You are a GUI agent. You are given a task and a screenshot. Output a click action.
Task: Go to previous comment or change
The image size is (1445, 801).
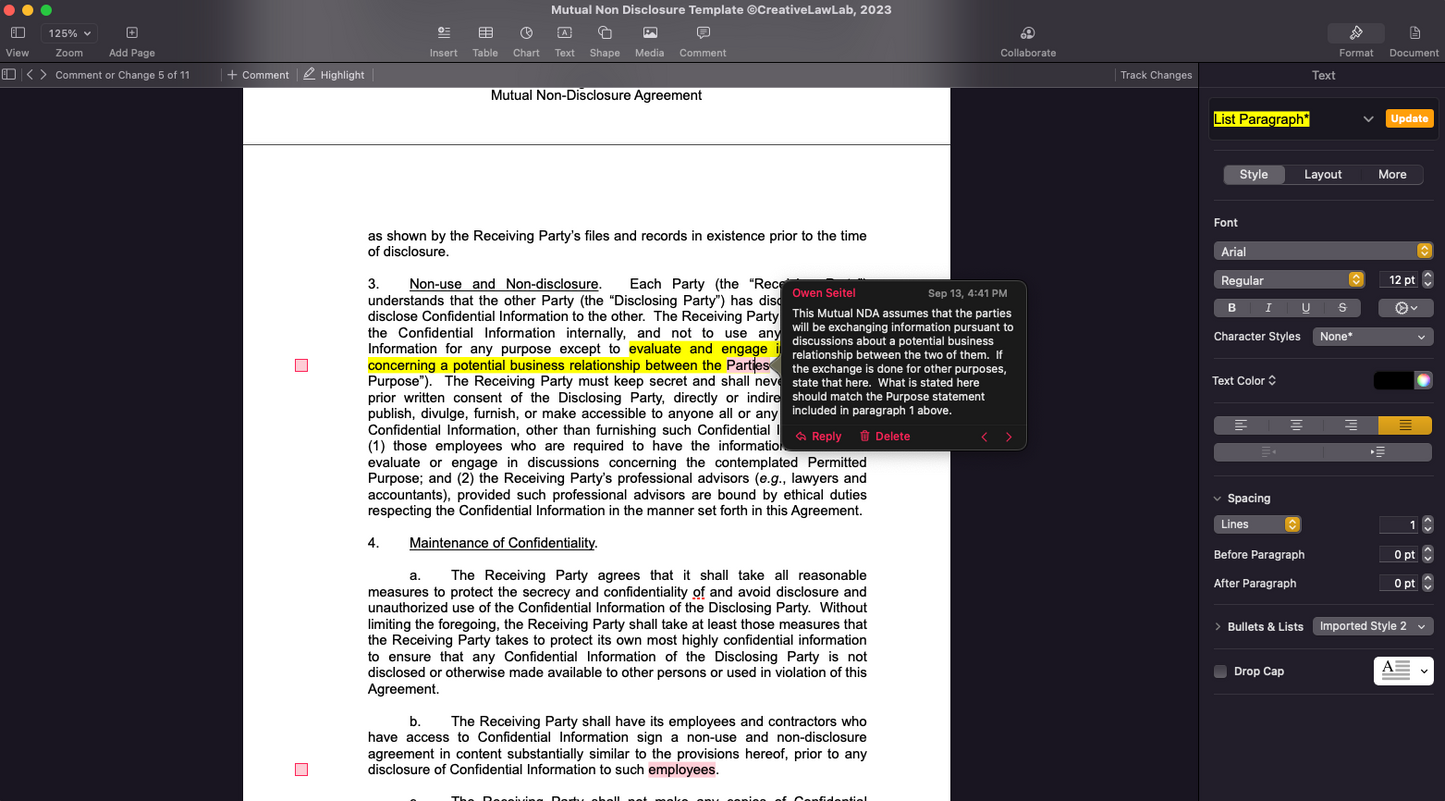[x=30, y=75]
